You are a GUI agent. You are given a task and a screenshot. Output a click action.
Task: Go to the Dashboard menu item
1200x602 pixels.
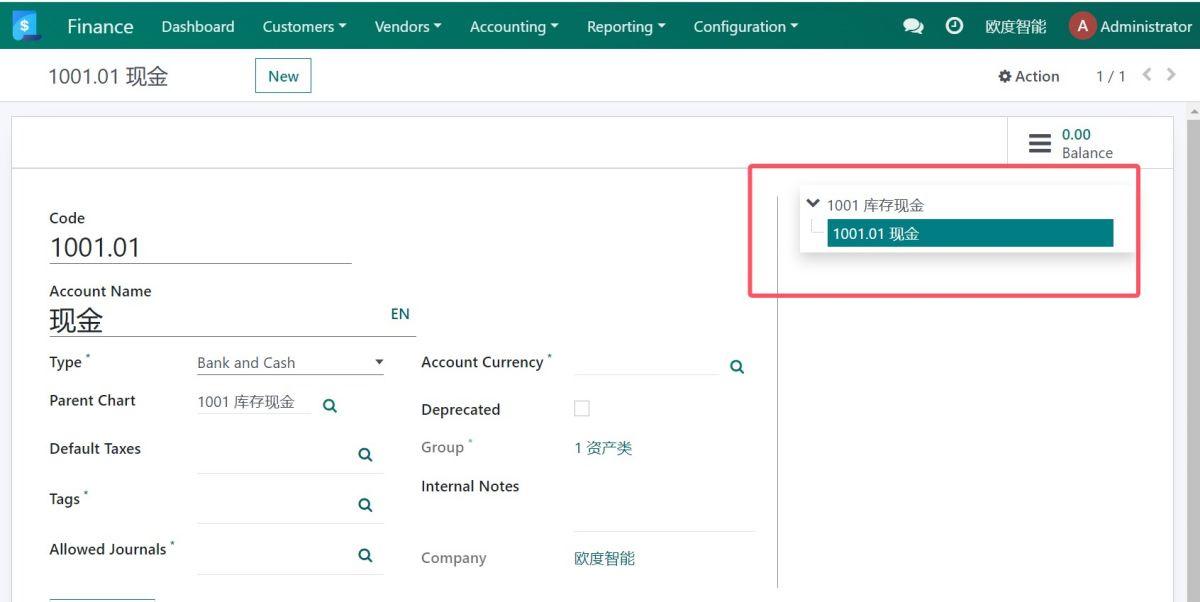coord(198,27)
